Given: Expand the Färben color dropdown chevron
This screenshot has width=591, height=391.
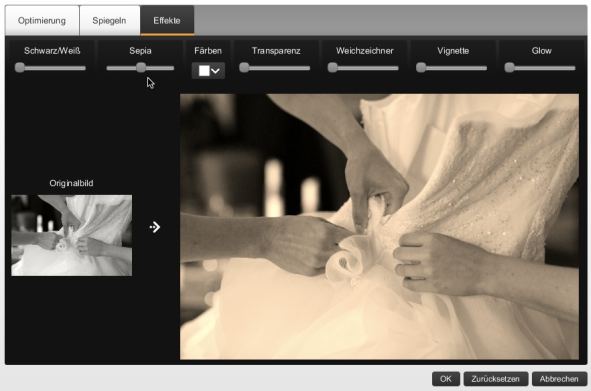Looking at the screenshot, I should (216, 71).
